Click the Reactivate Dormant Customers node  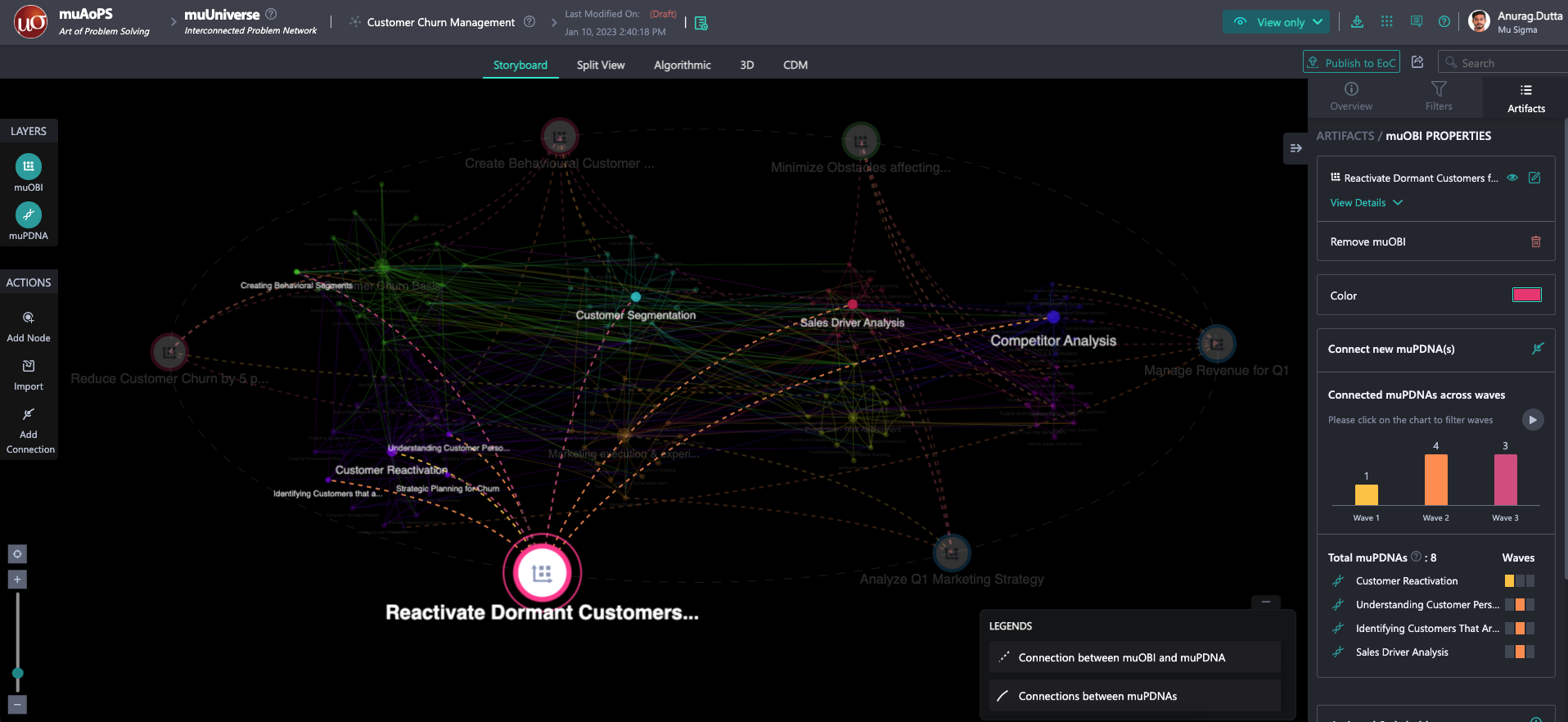click(542, 573)
